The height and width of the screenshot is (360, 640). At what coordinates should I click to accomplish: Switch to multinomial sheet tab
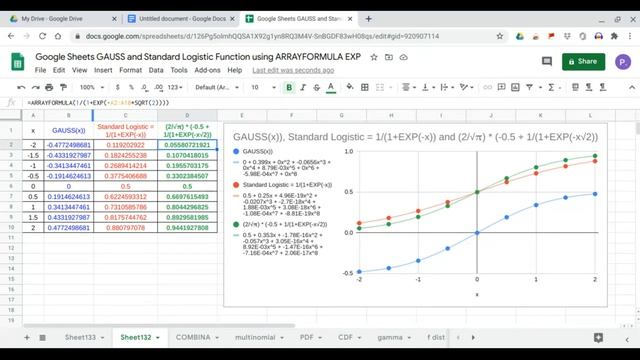click(x=255, y=338)
